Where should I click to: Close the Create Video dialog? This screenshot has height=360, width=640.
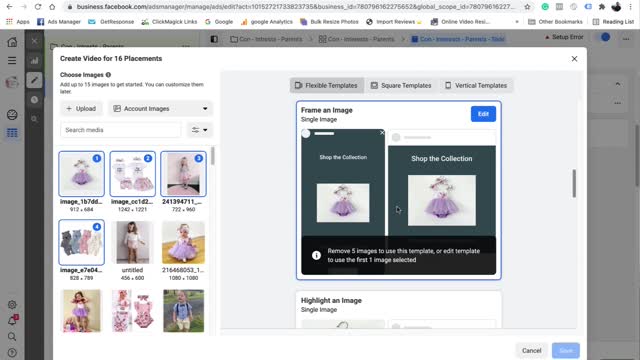click(574, 59)
